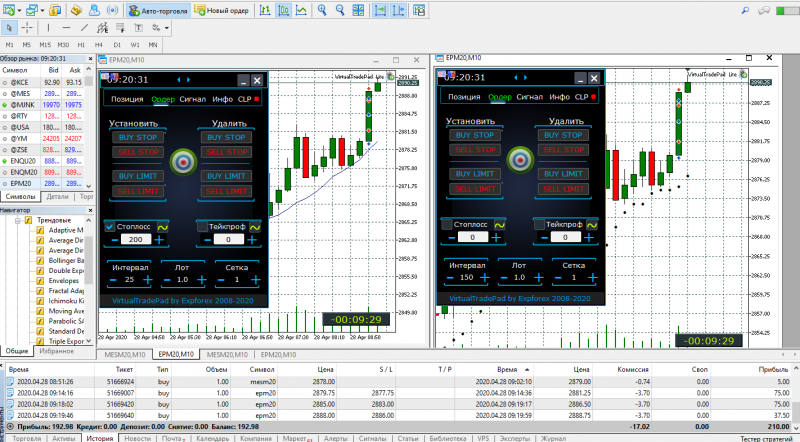
Task: Click the tile windows icon
Action: 359,10
